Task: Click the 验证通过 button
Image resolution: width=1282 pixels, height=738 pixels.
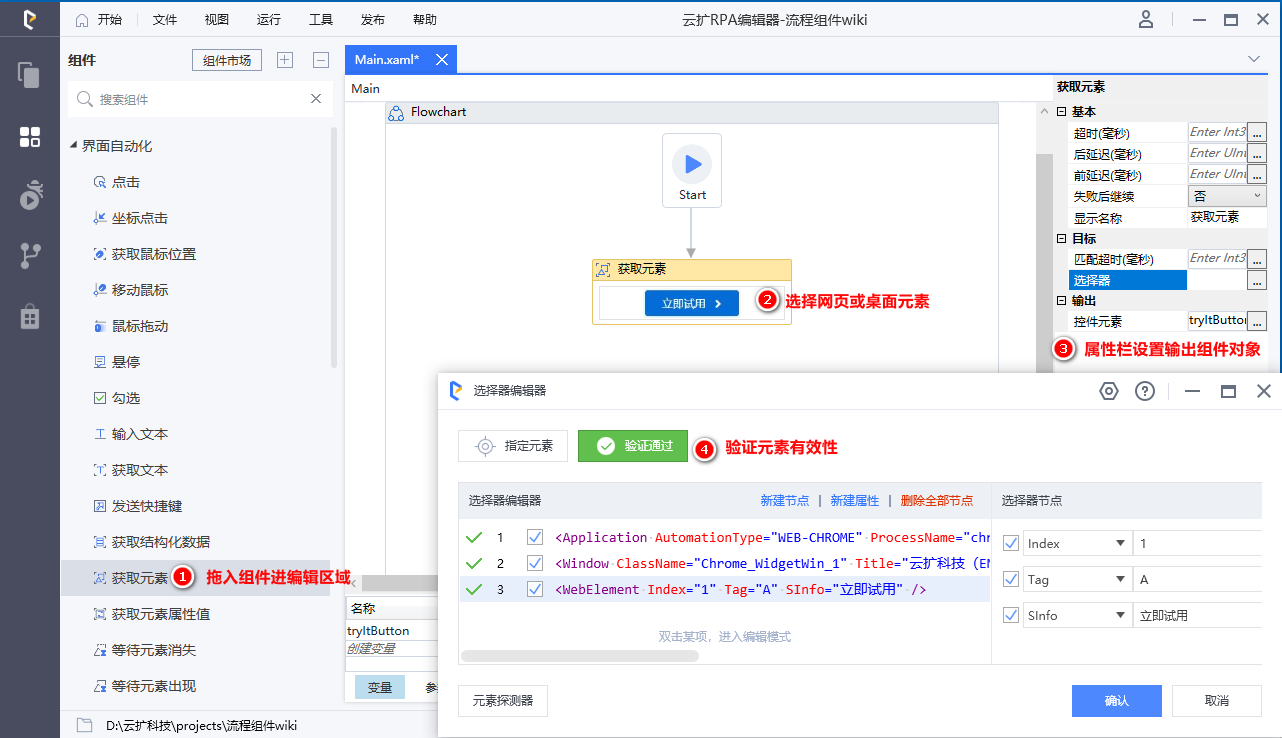Action: (x=633, y=446)
